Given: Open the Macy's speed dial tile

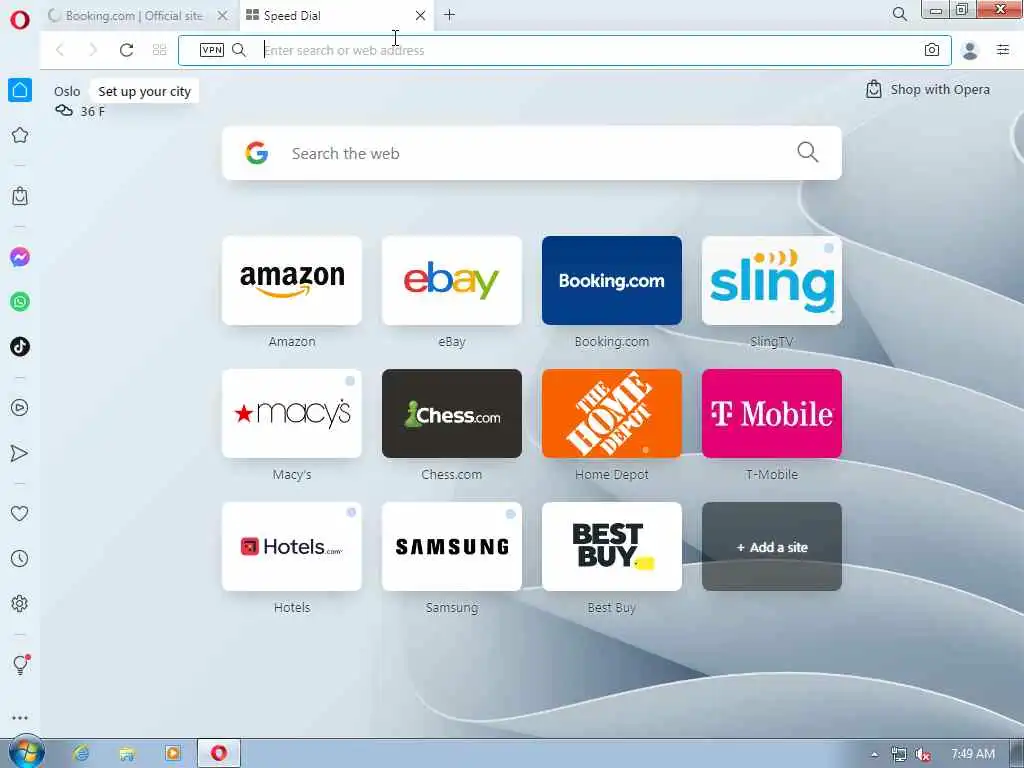Looking at the screenshot, I should [292, 413].
